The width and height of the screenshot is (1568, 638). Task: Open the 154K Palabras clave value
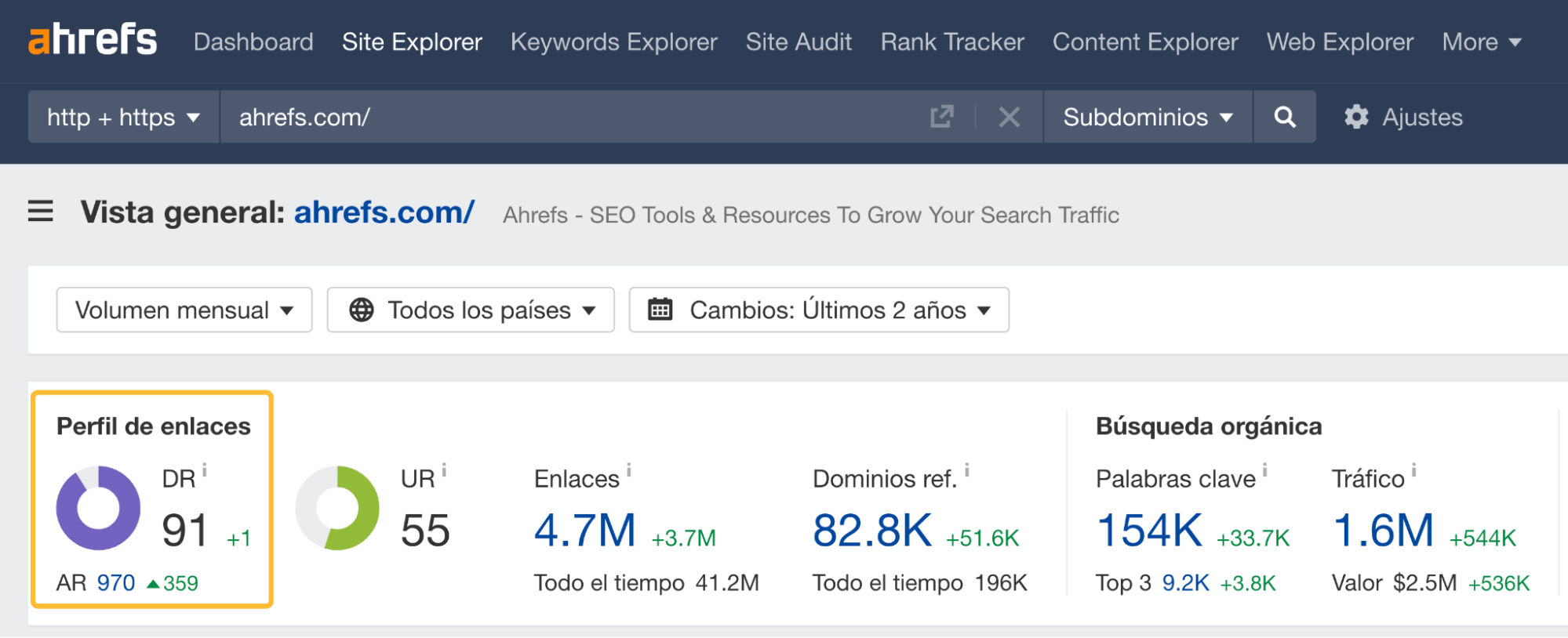coord(1149,531)
